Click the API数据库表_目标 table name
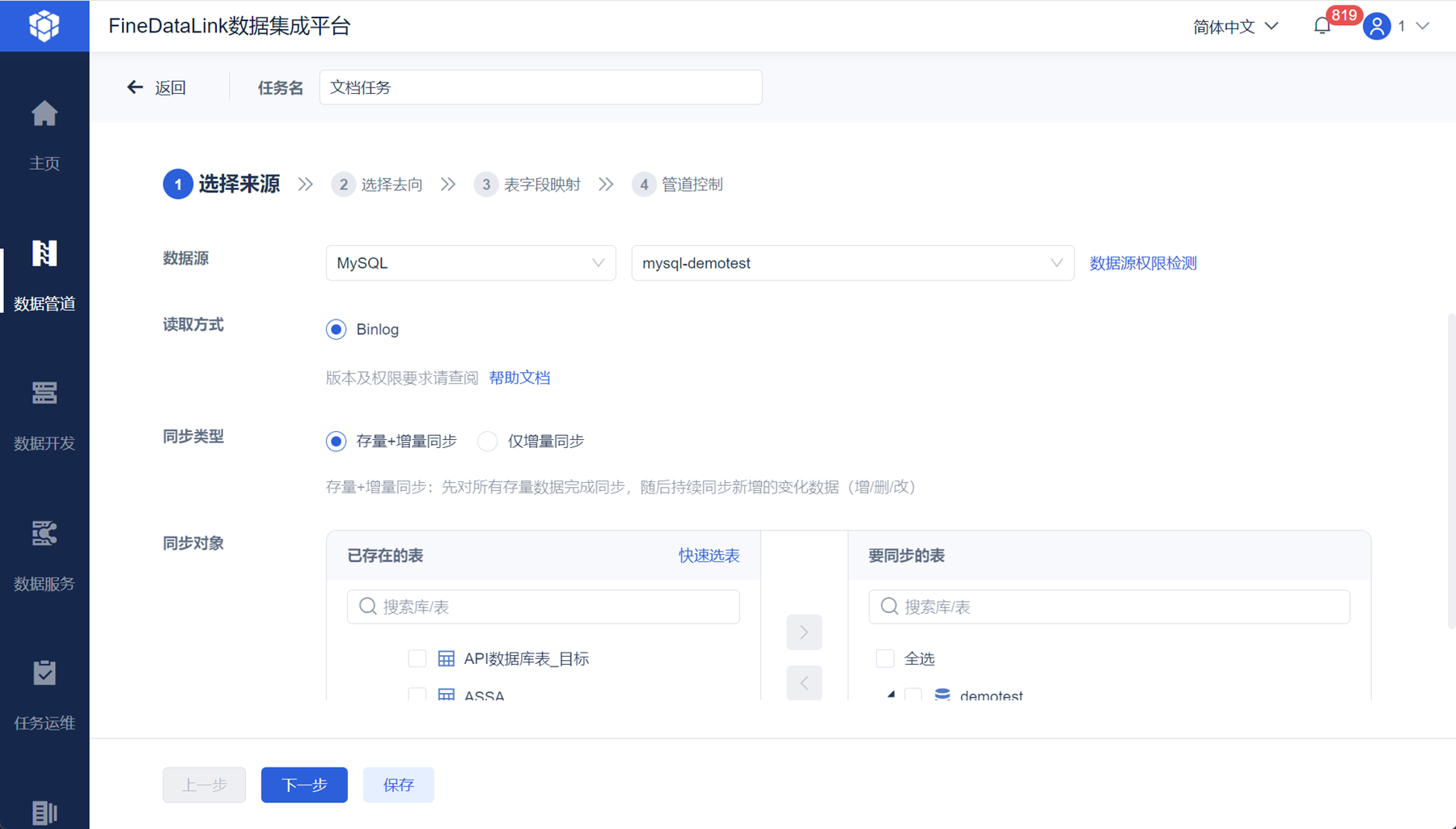 click(526, 658)
